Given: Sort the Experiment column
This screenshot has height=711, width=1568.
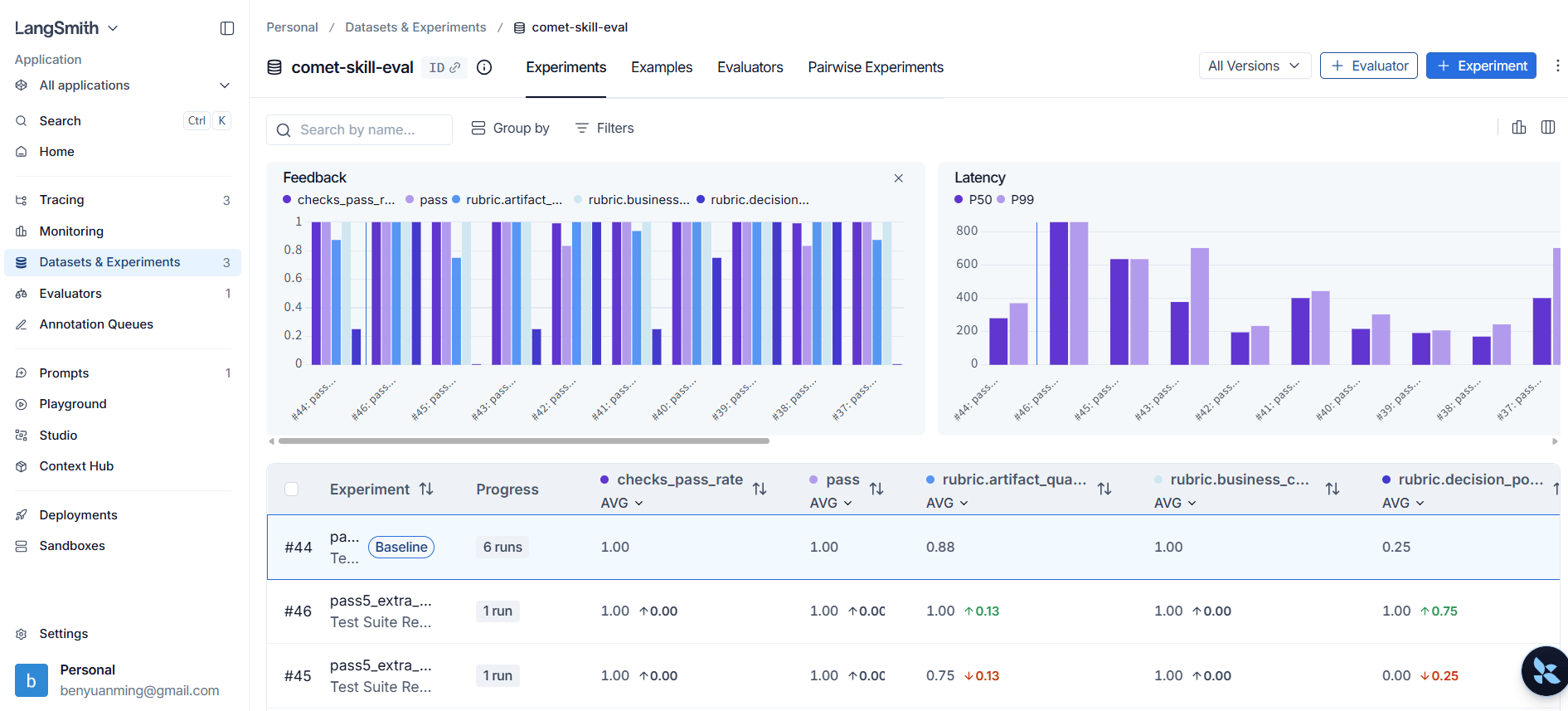Looking at the screenshot, I should pyautogui.click(x=426, y=489).
